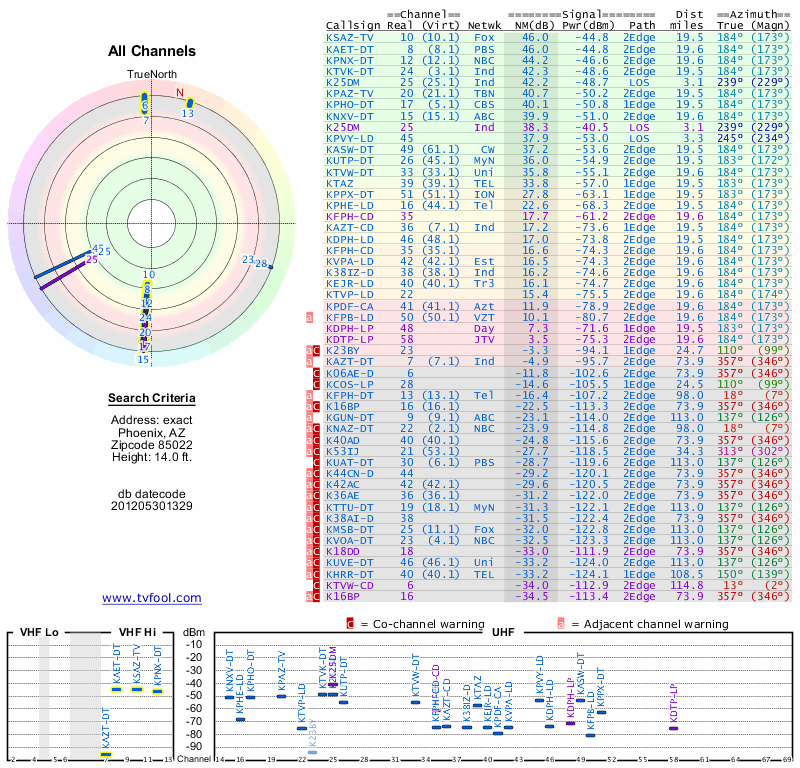
Task: Click the KPNX-DT bar in VHF Hi chart
Action: tap(158, 691)
